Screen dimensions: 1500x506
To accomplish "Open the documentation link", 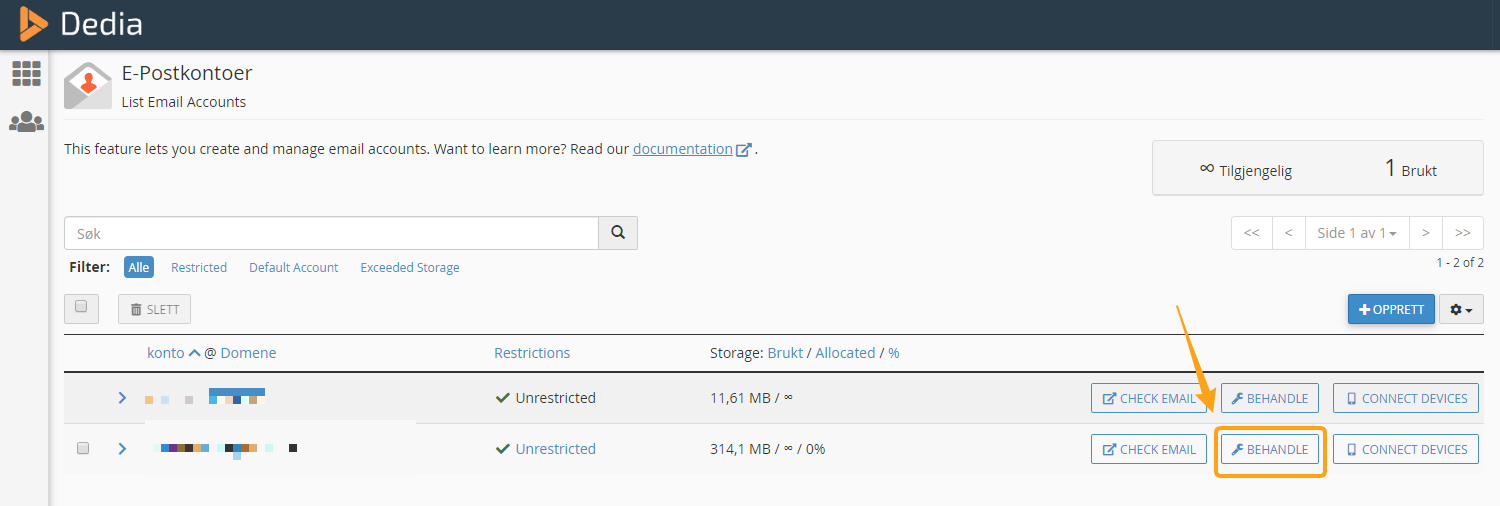I will point(683,149).
